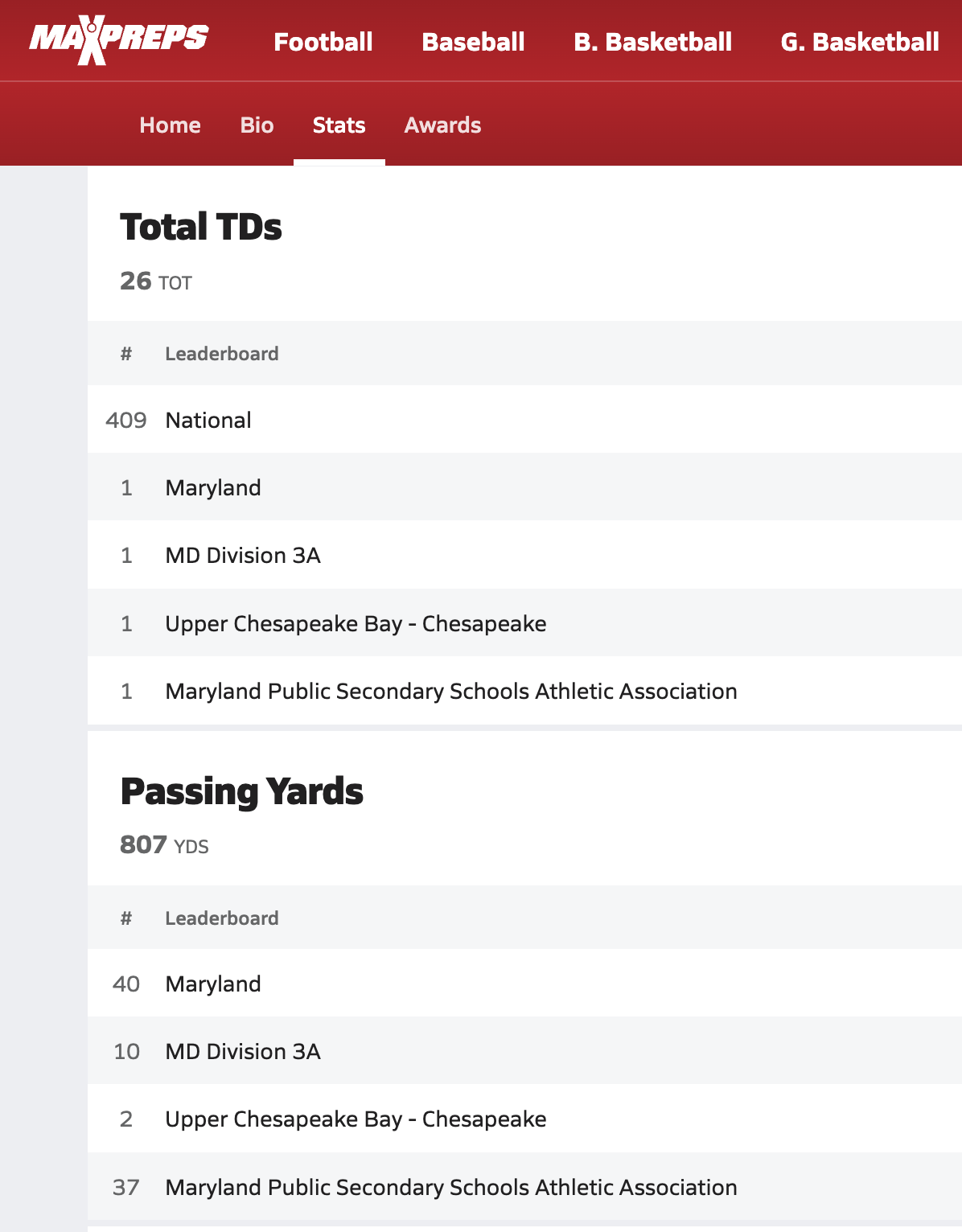The image size is (962, 1232).
Task: Open Maryland leaderboard under Passing Yards
Action: pyautogui.click(x=213, y=984)
